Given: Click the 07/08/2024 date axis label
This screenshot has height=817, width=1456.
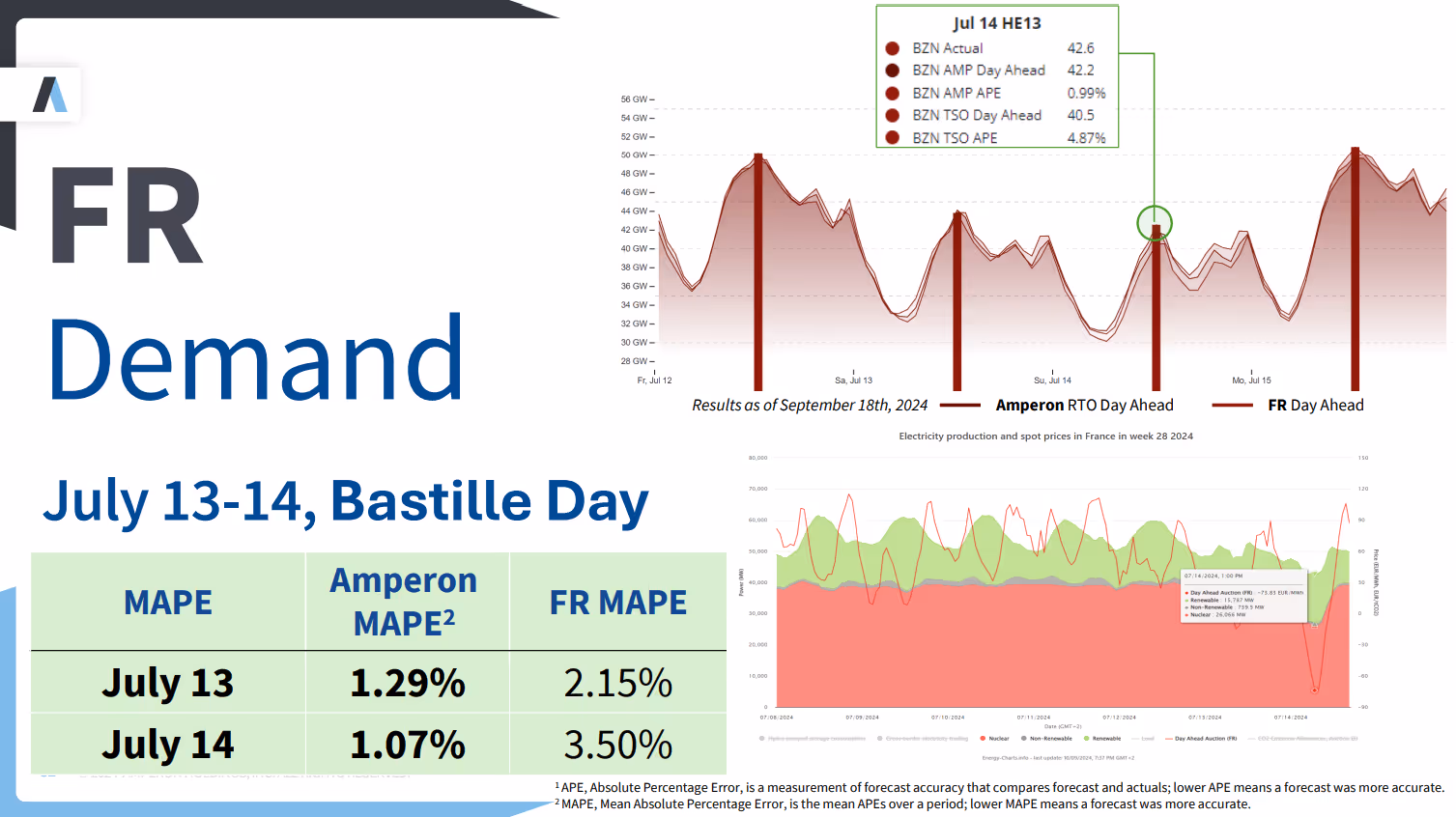Looking at the screenshot, I should [777, 718].
